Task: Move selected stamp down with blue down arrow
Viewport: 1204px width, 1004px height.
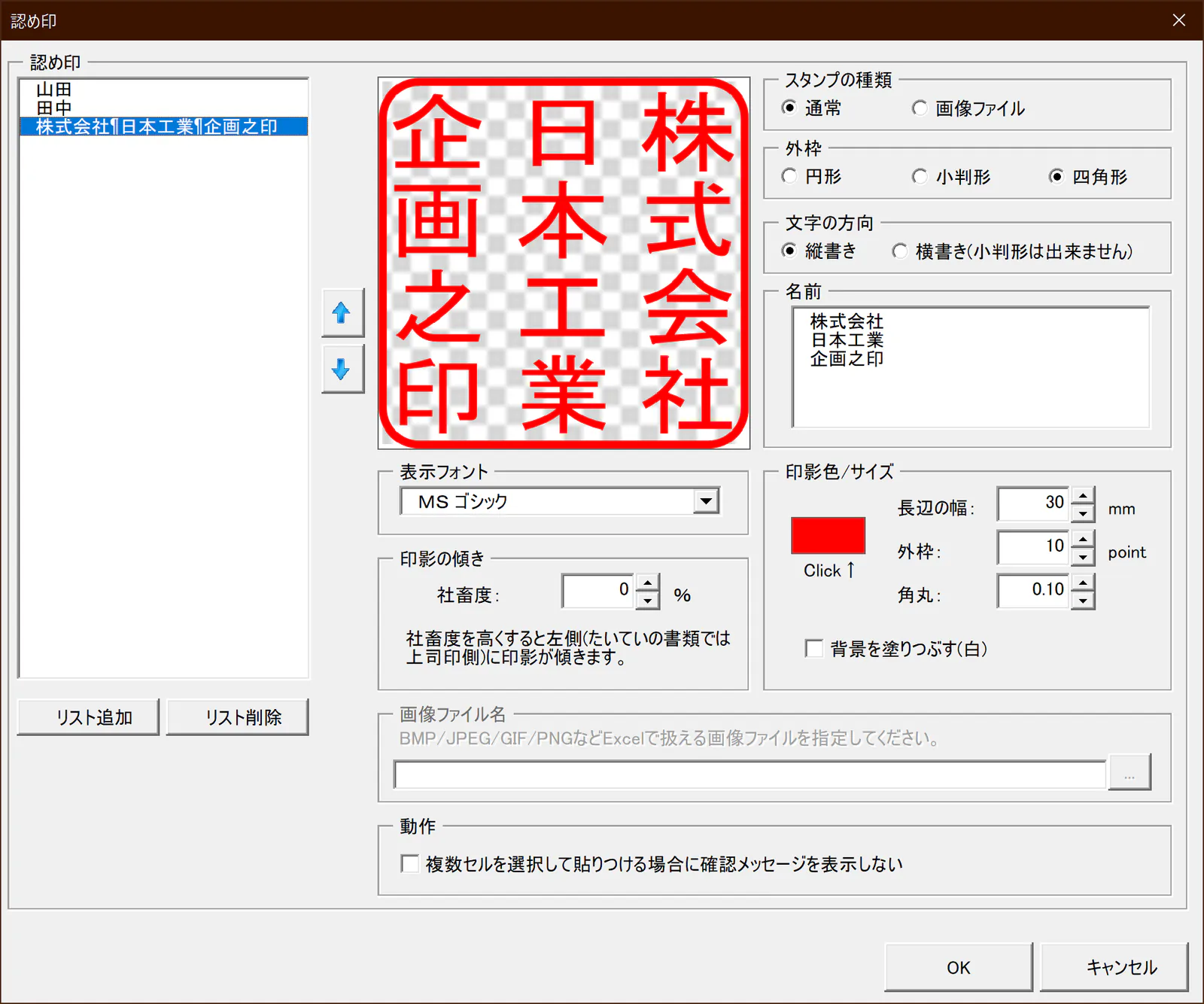Action: [x=342, y=369]
